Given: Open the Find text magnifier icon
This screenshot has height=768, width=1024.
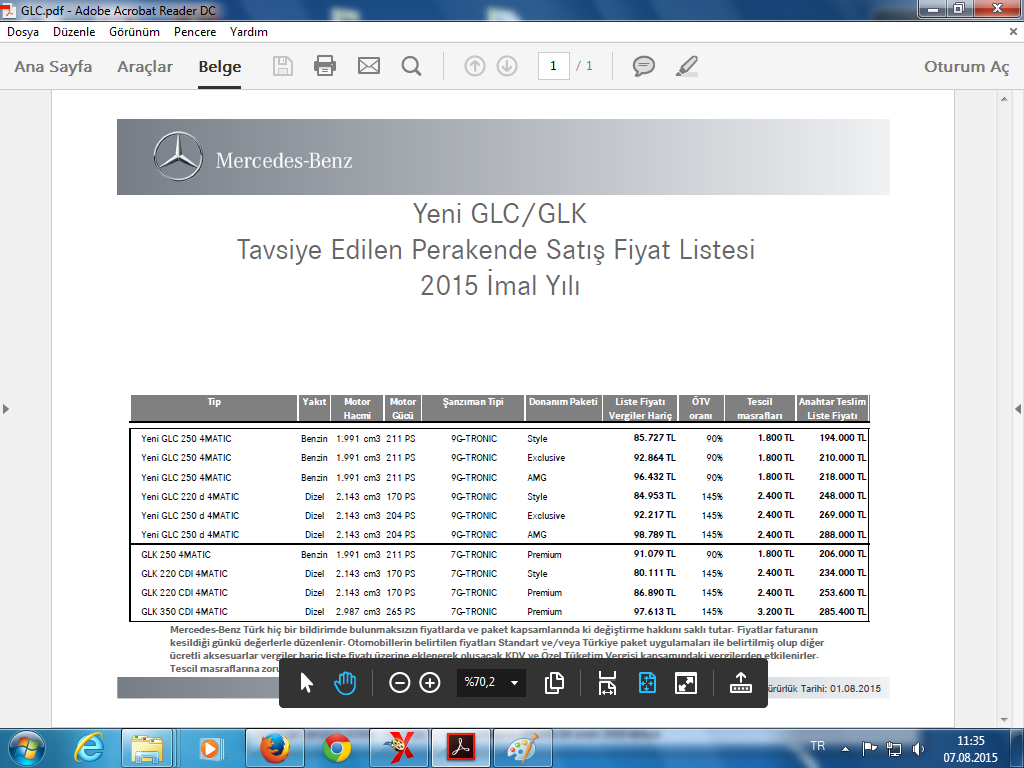Looking at the screenshot, I should (411, 66).
